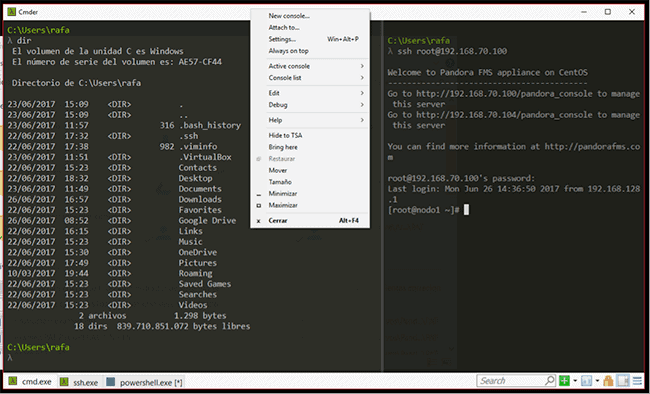
Task: Select Hide to TSA menu entry
Action: point(310,135)
